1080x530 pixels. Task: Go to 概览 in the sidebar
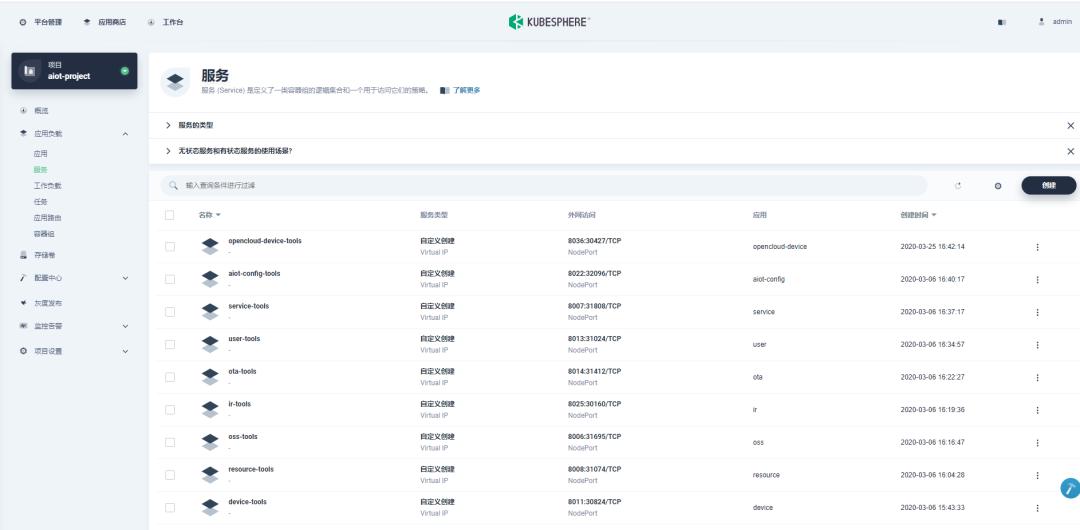coord(41,110)
